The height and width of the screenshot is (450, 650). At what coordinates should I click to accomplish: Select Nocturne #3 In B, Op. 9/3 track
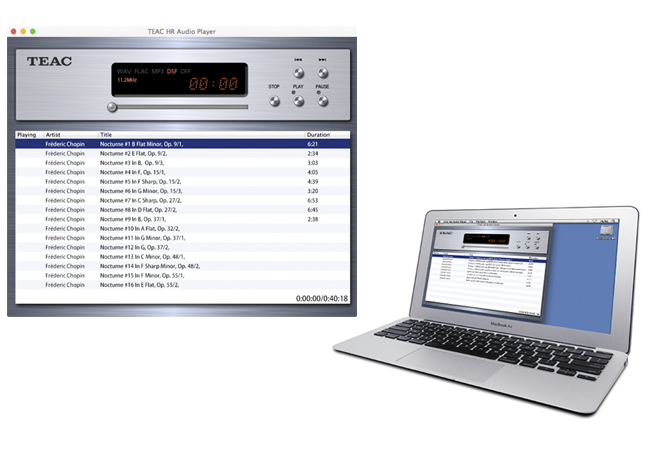coord(183,163)
